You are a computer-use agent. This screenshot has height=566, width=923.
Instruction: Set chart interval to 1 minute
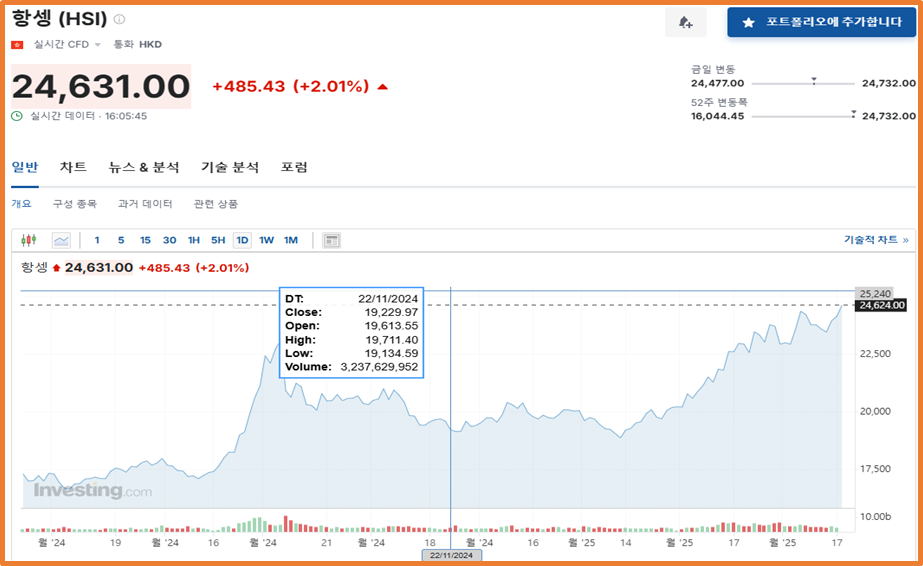[x=97, y=240]
